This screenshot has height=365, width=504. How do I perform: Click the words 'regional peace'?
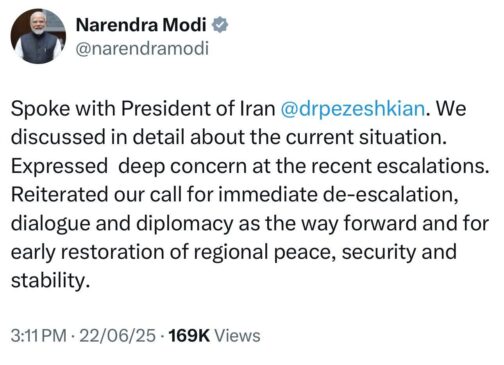pyautogui.click(x=264, y=252)
